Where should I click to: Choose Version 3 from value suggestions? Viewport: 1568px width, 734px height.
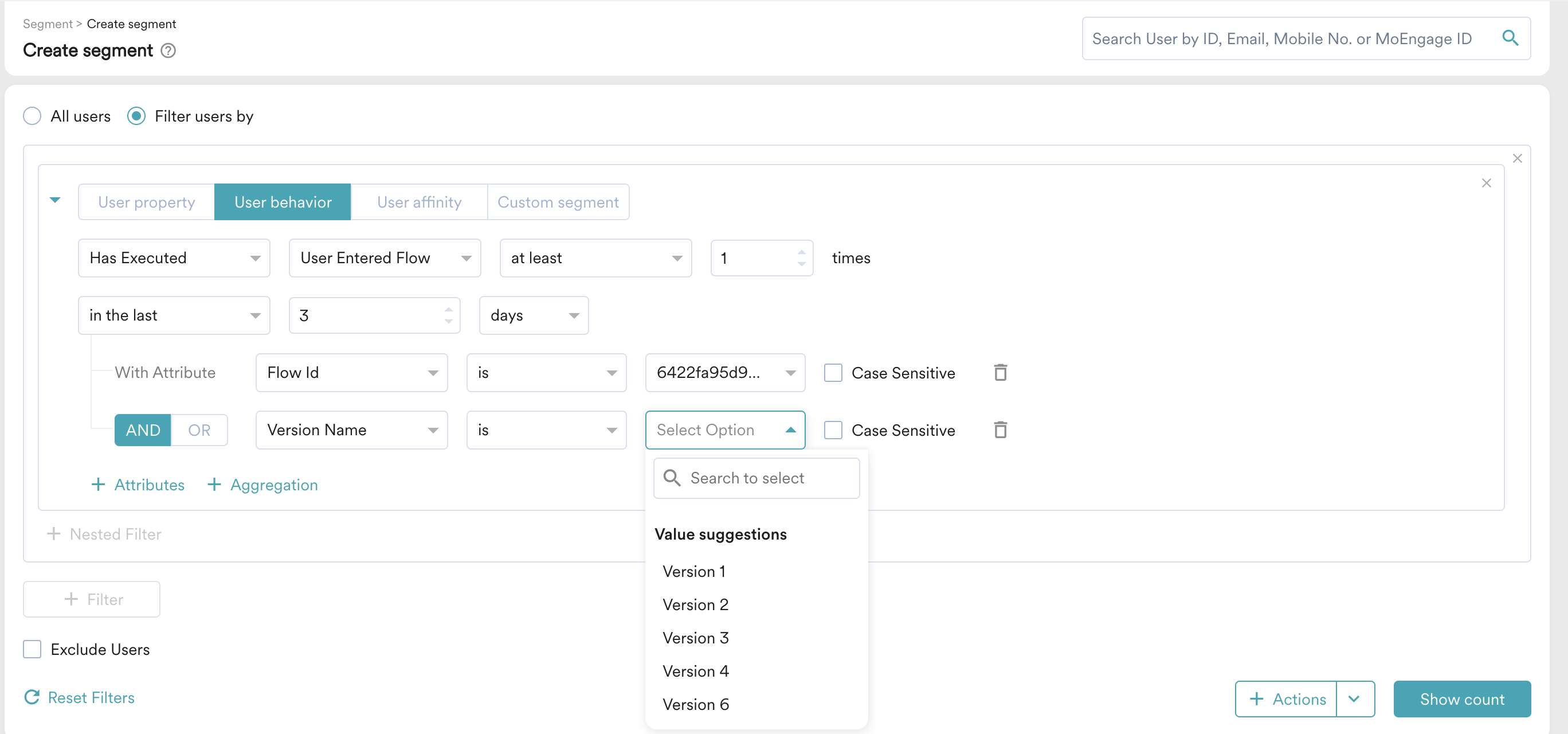click(695, 637)
